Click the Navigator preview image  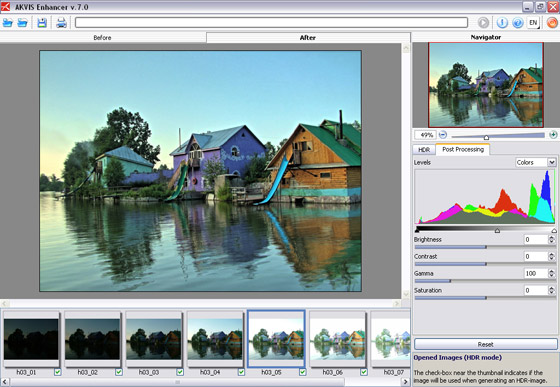tap(486, 85)
